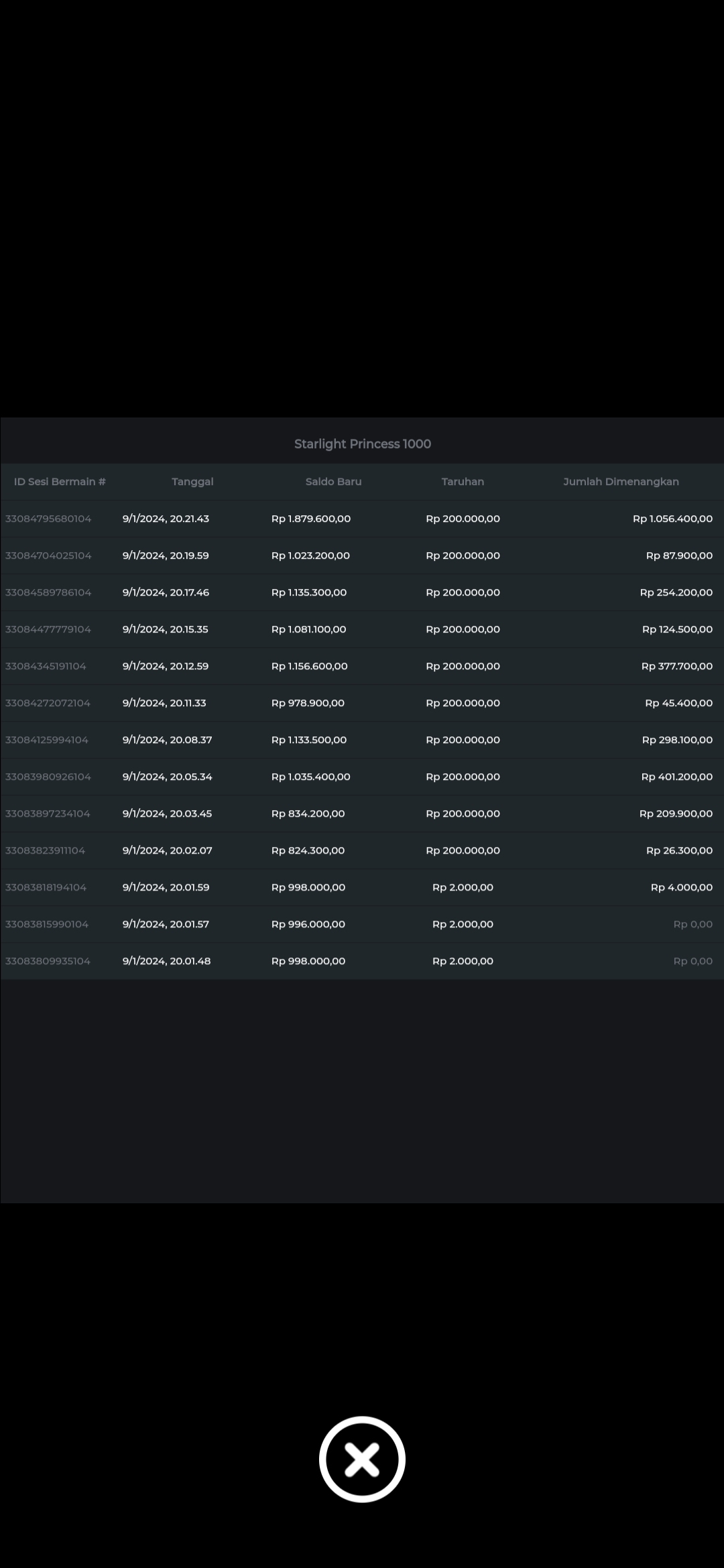This screenshot has width=724, height=1568.
Task: Select session ID 33084589786104
Action: click(48, 592)
